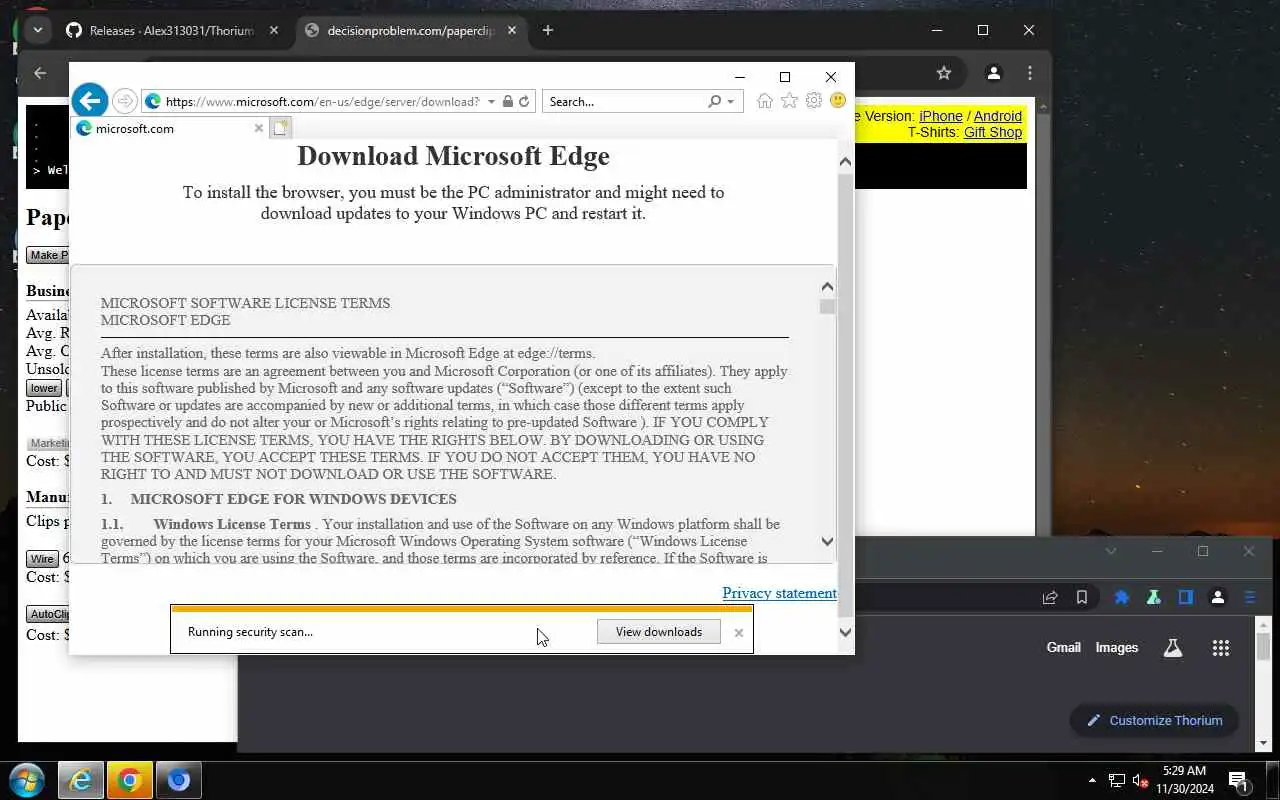
Task: Click the orange download progress bar
Action: (461, 608)
